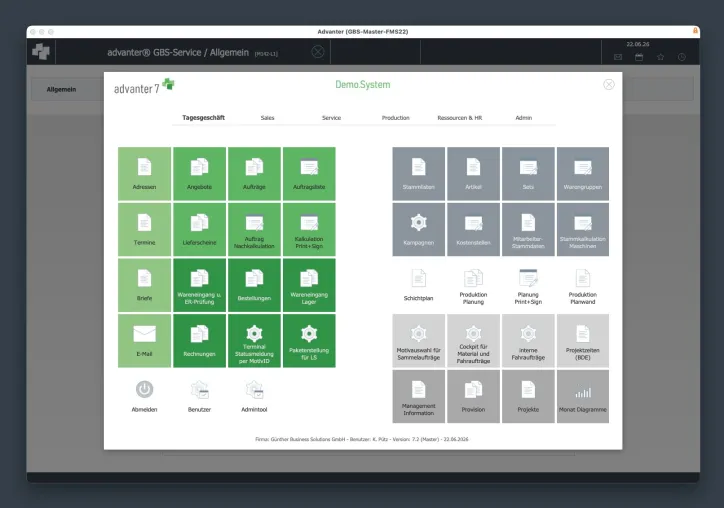Select the Tagesgeschäft tab
The height and width of the screenshot is (508, 724).
(204, 118)
